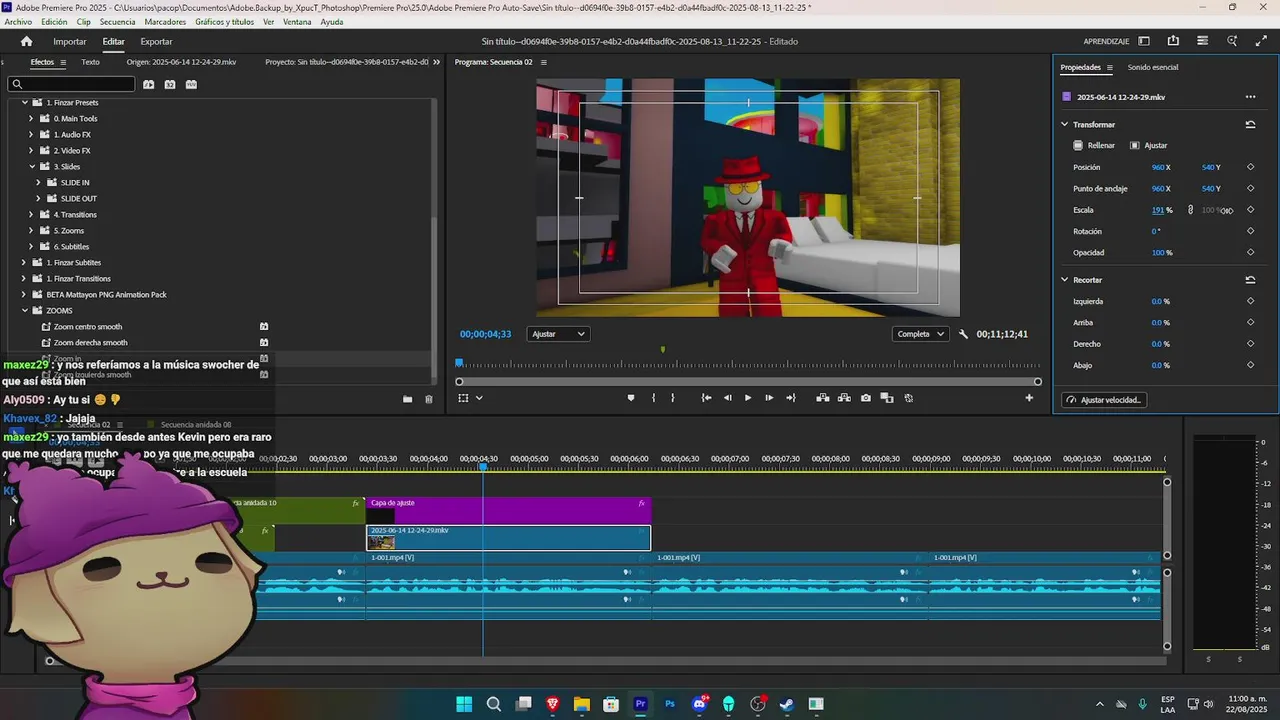Reset Transformar properties
This screenshot has height=720, width=1280.
pos(1250,125)
